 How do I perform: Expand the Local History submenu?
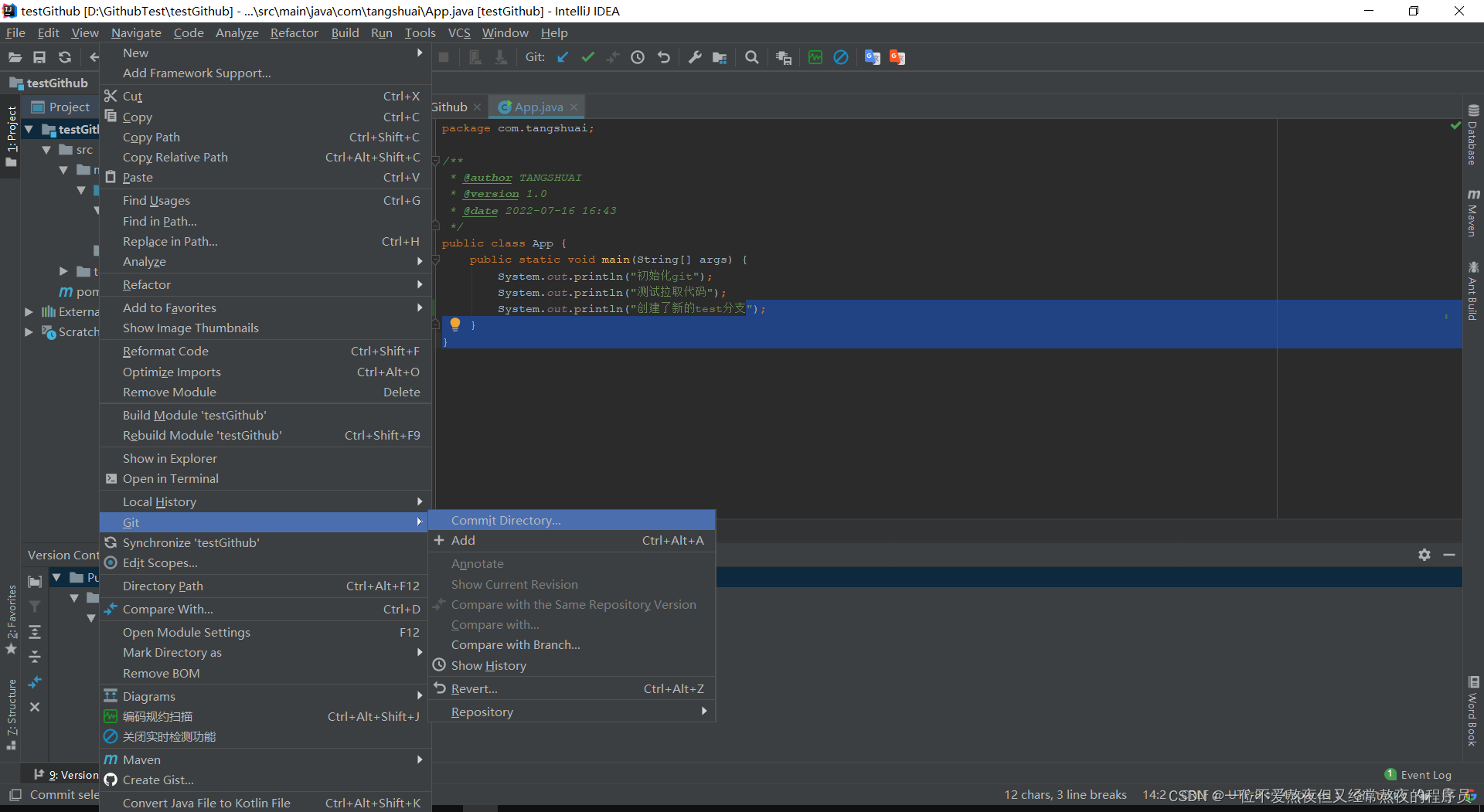coord(266,501)
